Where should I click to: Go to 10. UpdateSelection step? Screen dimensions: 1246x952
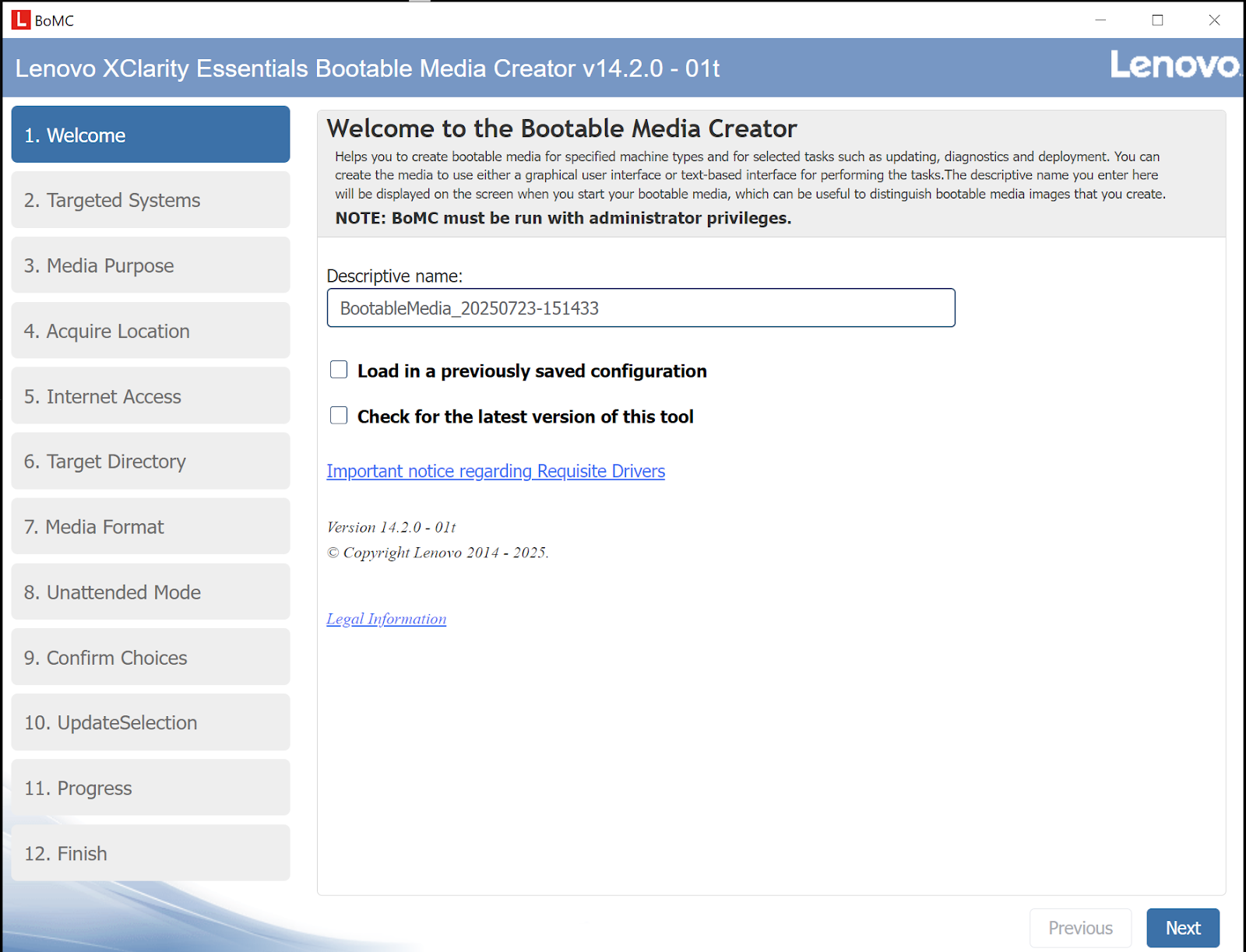(150, 722)
